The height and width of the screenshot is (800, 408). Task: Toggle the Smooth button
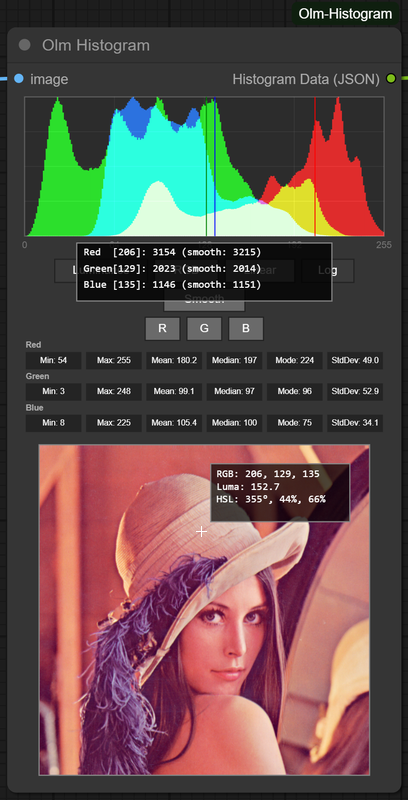(x=204, y=299)
